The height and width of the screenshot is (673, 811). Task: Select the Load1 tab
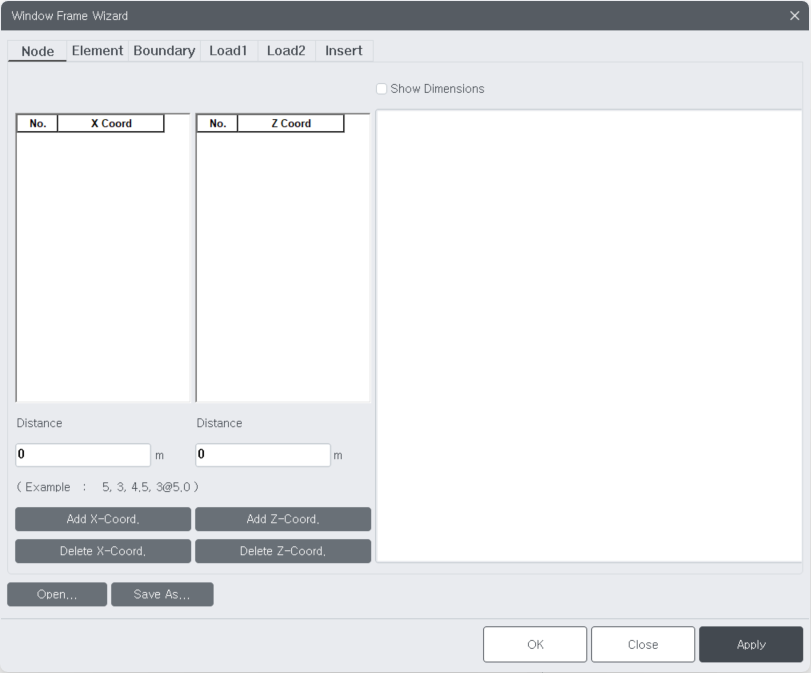[x=228, y=50]
